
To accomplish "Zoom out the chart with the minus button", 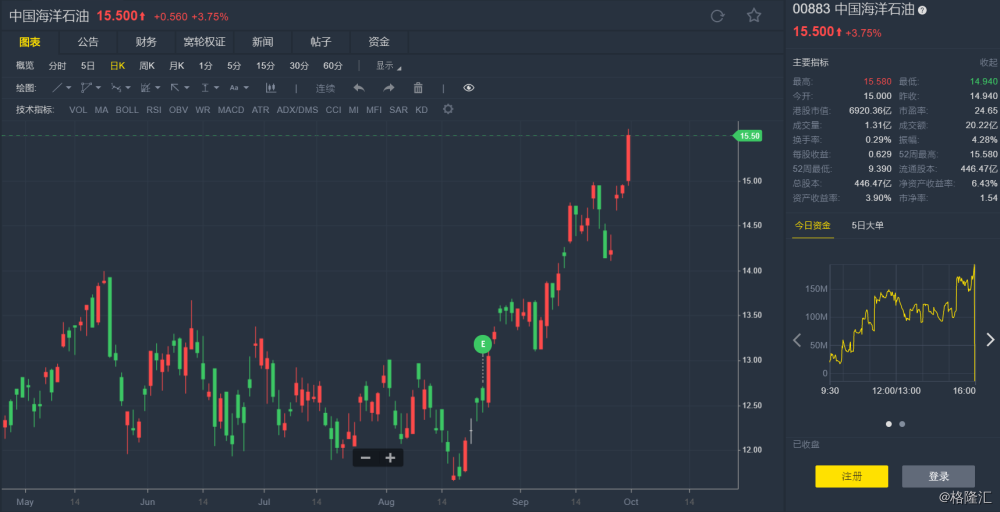I will (365, 458).
